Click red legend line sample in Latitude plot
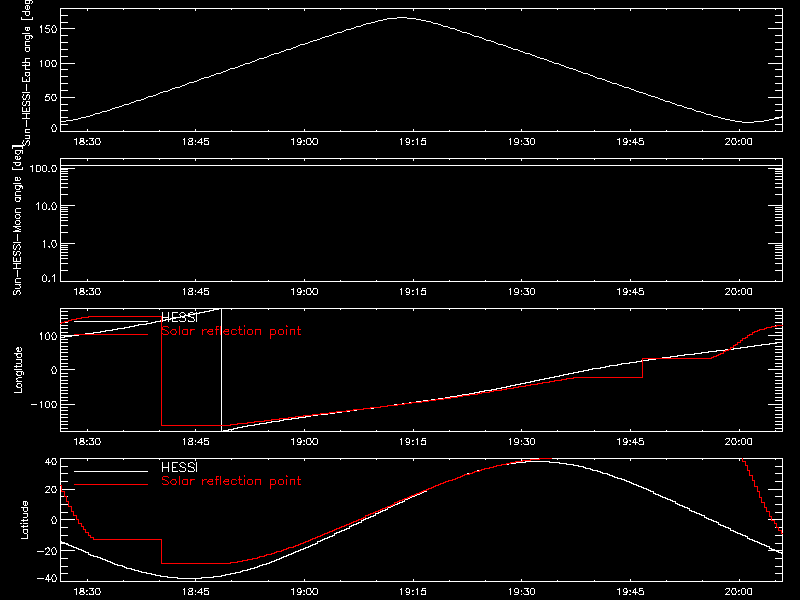 tap(111, 485)
